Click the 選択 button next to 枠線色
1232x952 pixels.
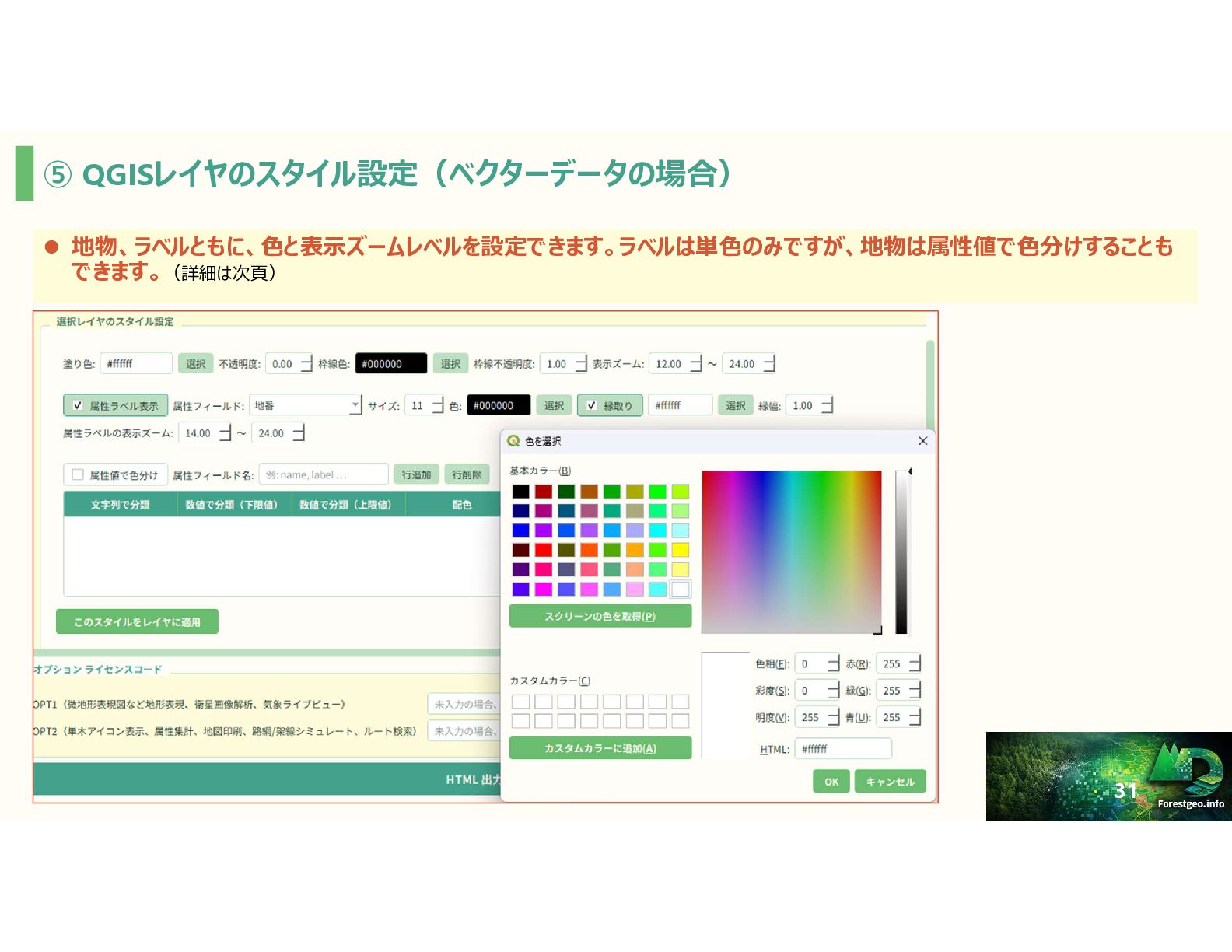click(x=450, y=363)
